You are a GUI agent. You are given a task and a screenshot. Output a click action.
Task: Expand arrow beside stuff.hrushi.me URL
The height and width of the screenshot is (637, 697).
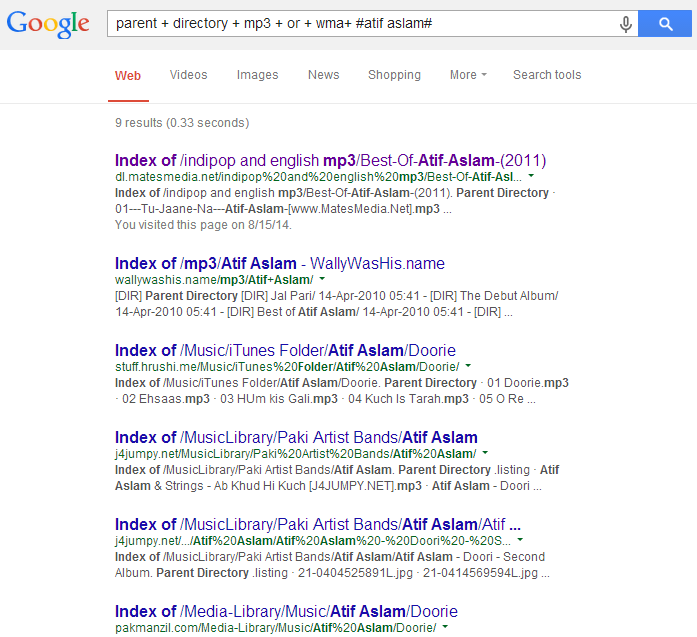[468, 366]
